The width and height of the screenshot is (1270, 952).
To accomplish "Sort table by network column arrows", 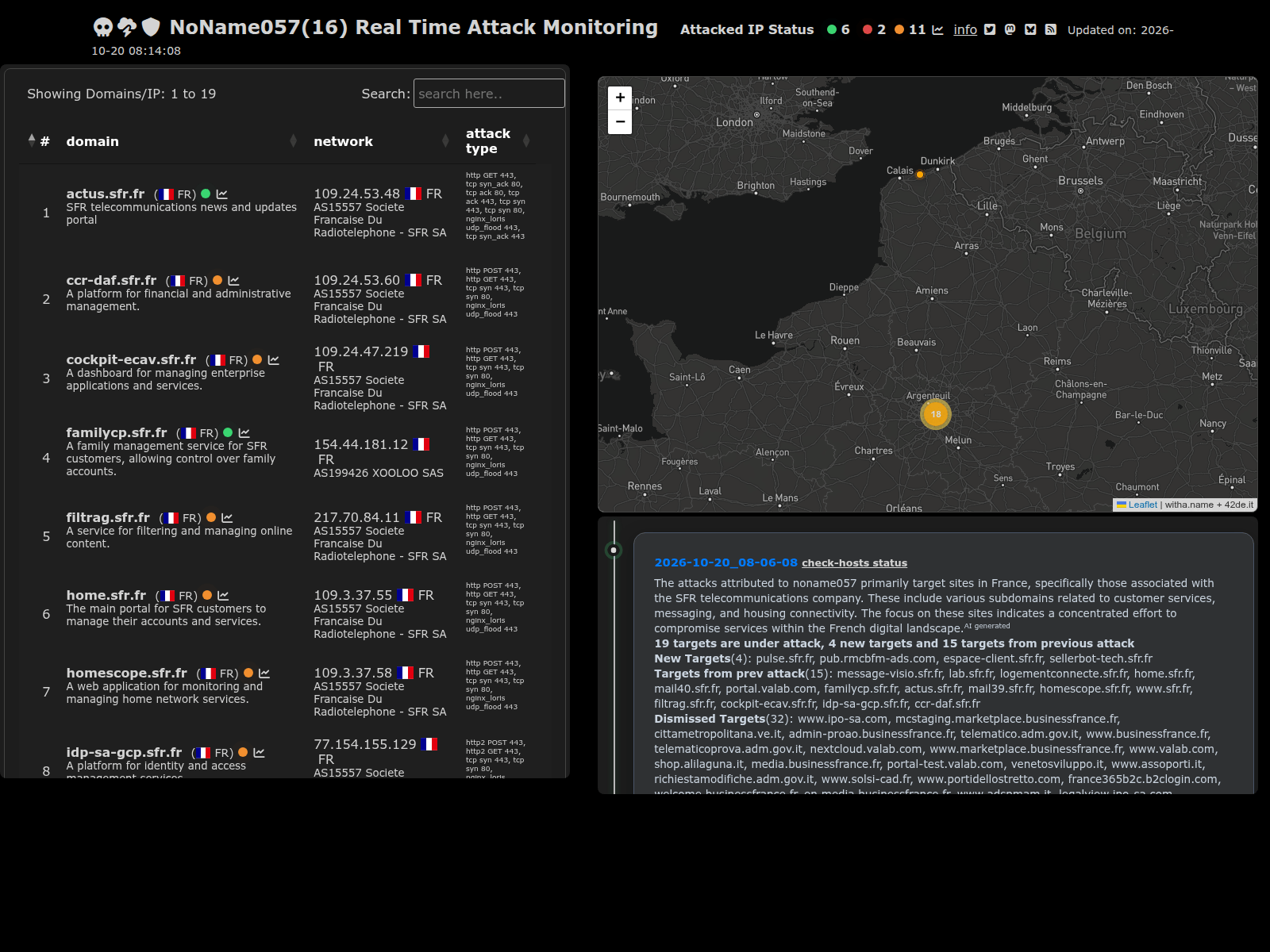I will click(x=445, y=140).
